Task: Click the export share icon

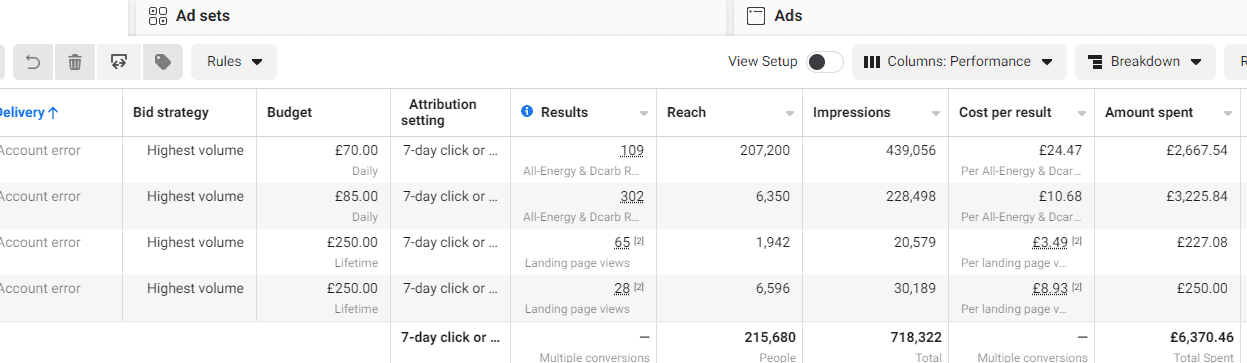Action: coord(119,62)
